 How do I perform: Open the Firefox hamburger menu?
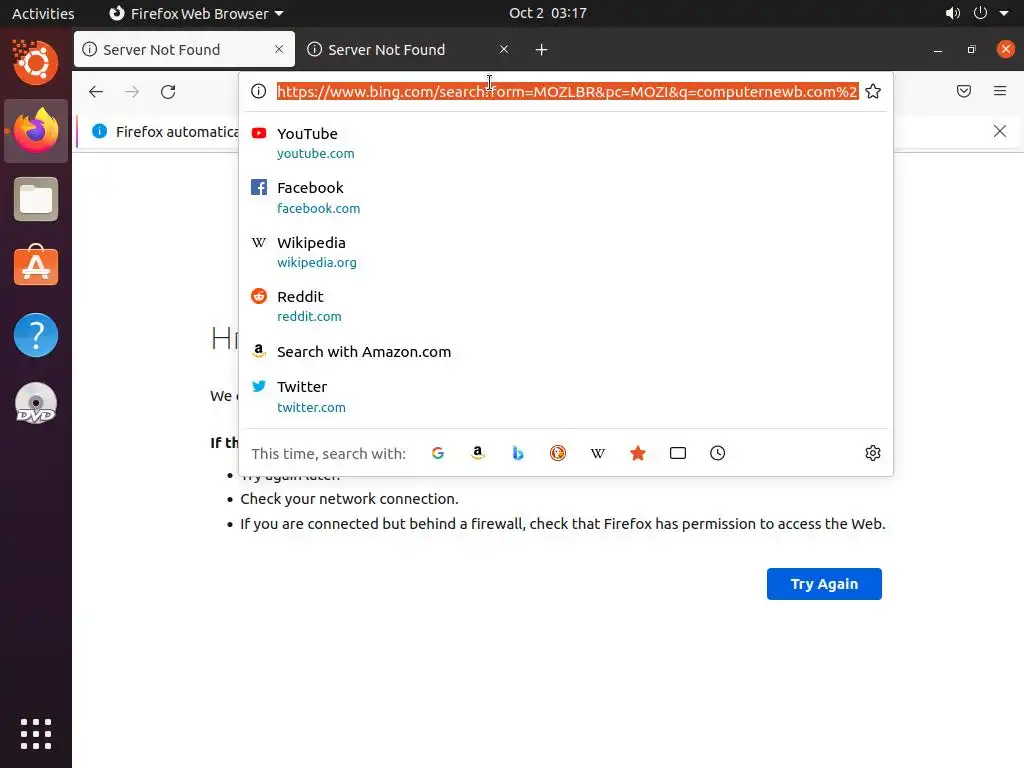(x=1000, y=91)
